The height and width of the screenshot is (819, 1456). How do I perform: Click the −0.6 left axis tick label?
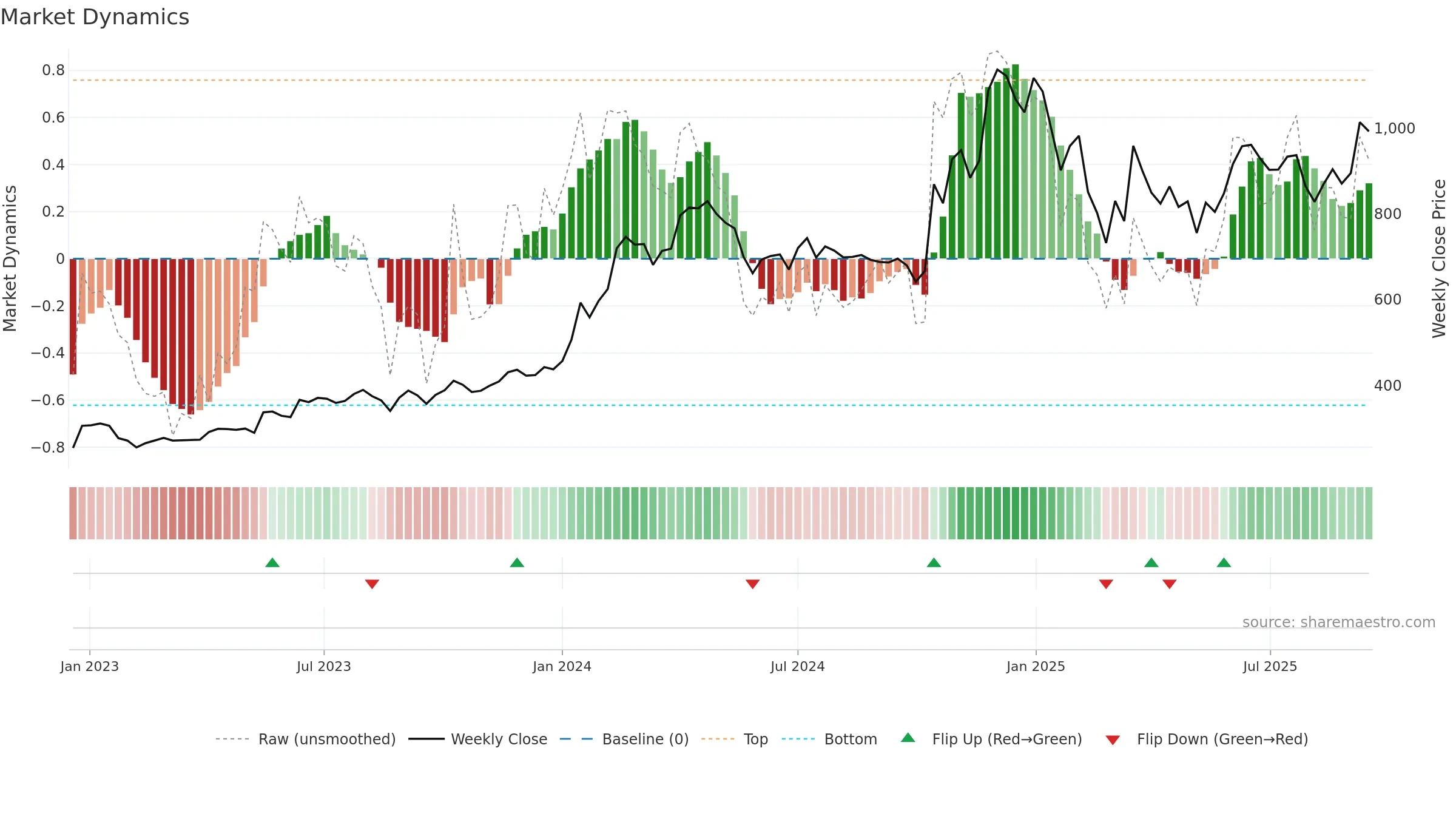48,400
